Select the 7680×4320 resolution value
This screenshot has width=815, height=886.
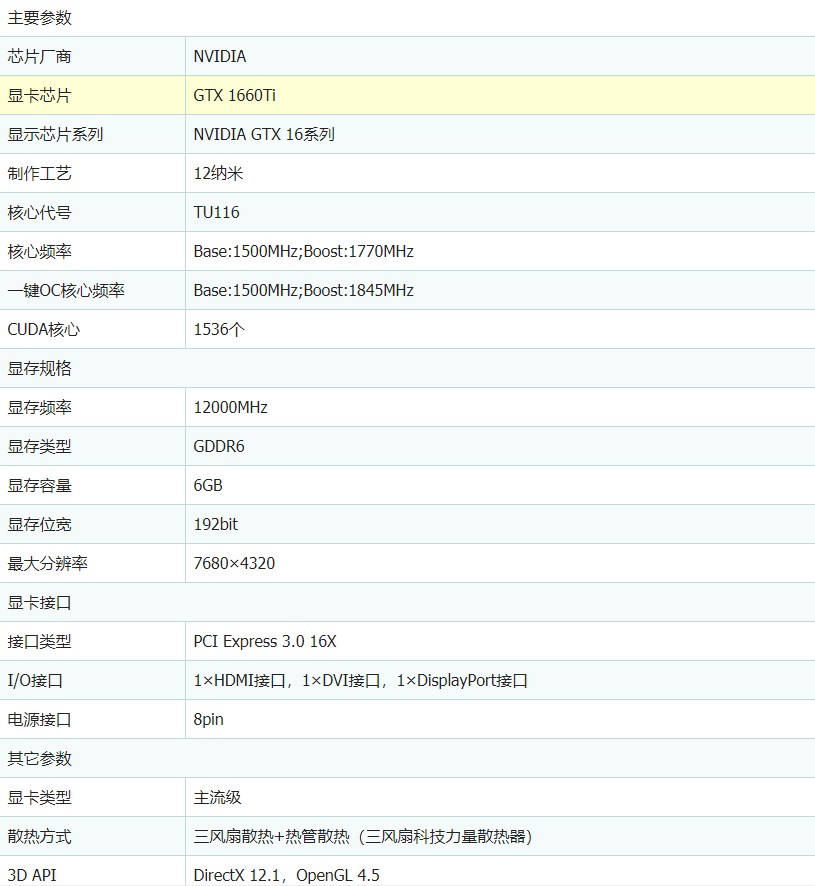tap(234, 563)
